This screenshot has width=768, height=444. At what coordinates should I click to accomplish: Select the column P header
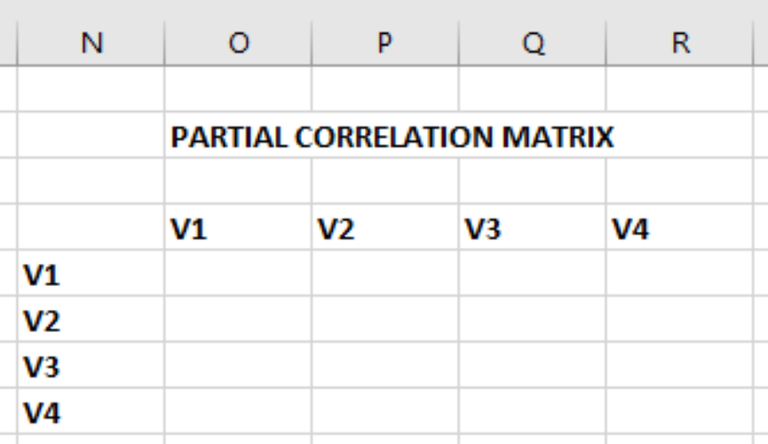[385, 44]
